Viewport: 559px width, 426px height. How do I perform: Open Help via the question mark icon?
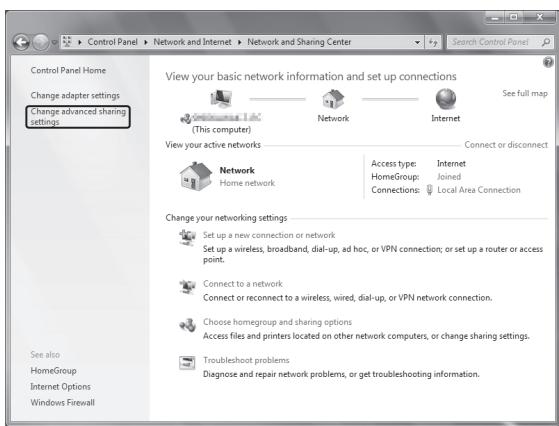(548, 62)
